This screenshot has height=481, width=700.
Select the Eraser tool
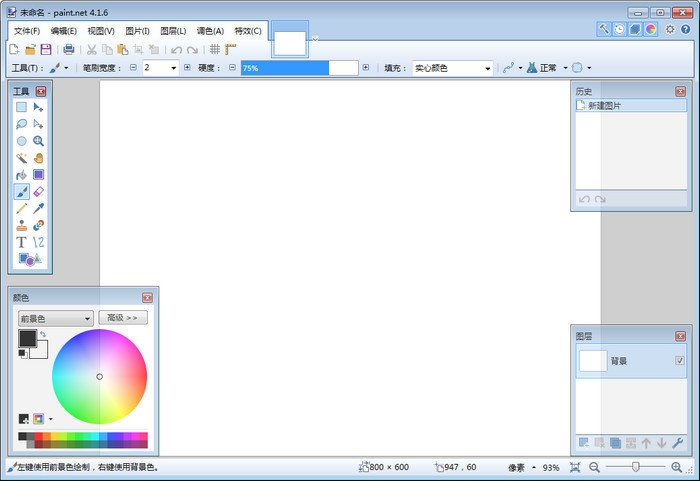[x=38, y=191]
